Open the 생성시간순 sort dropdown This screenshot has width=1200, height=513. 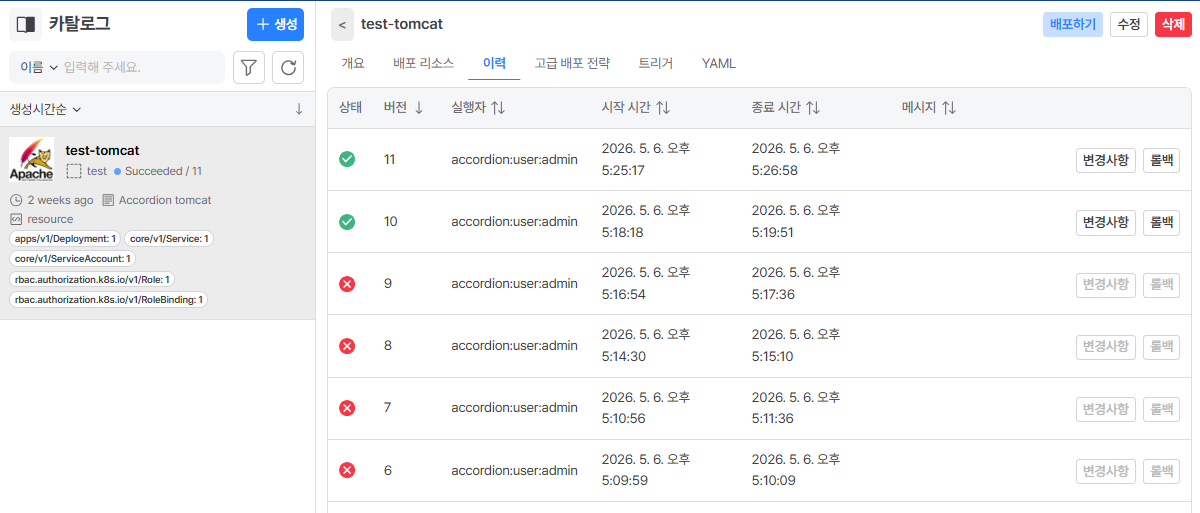(x=45, y=109)
